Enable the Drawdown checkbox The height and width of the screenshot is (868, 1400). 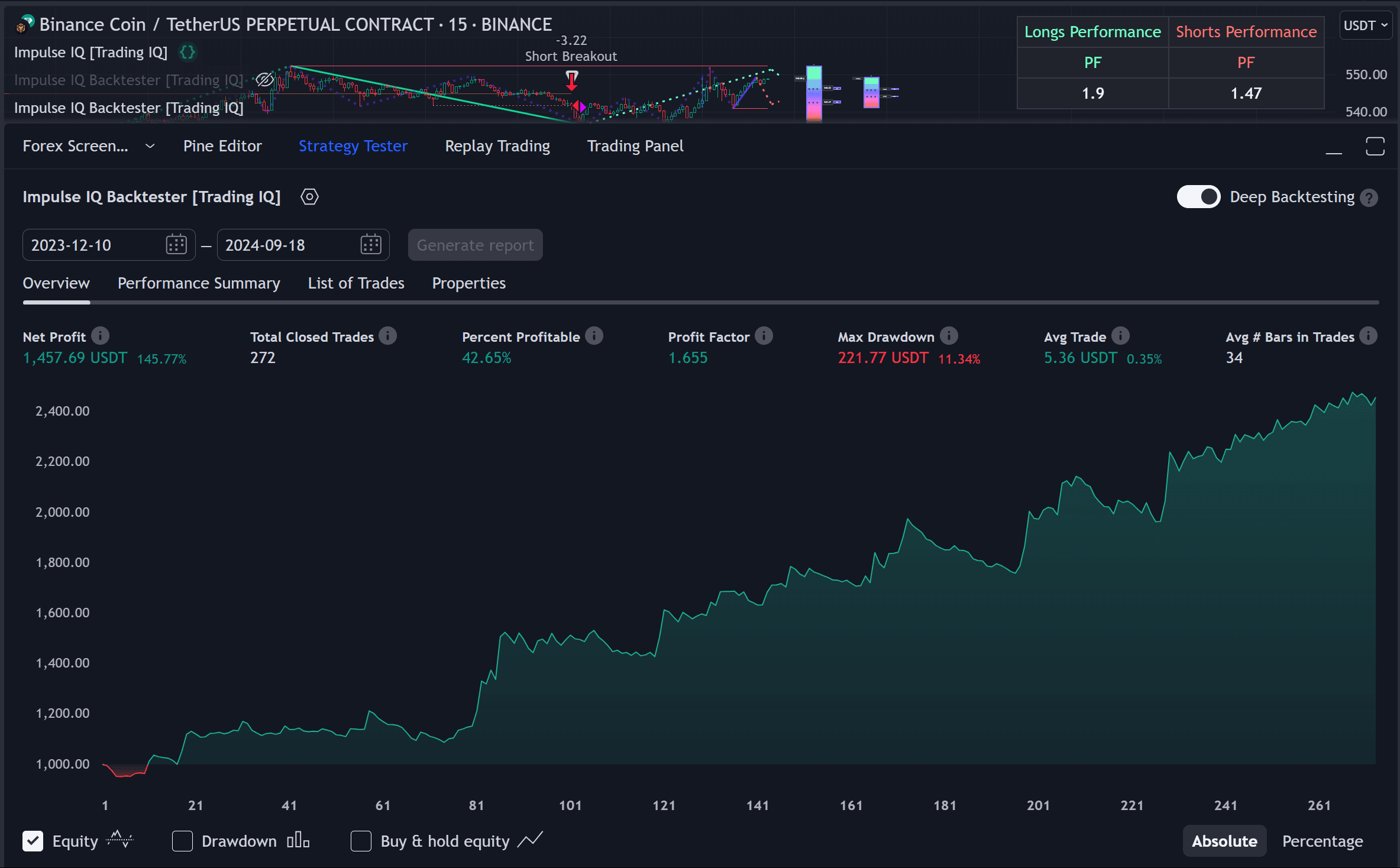click(x=182, y=841)
